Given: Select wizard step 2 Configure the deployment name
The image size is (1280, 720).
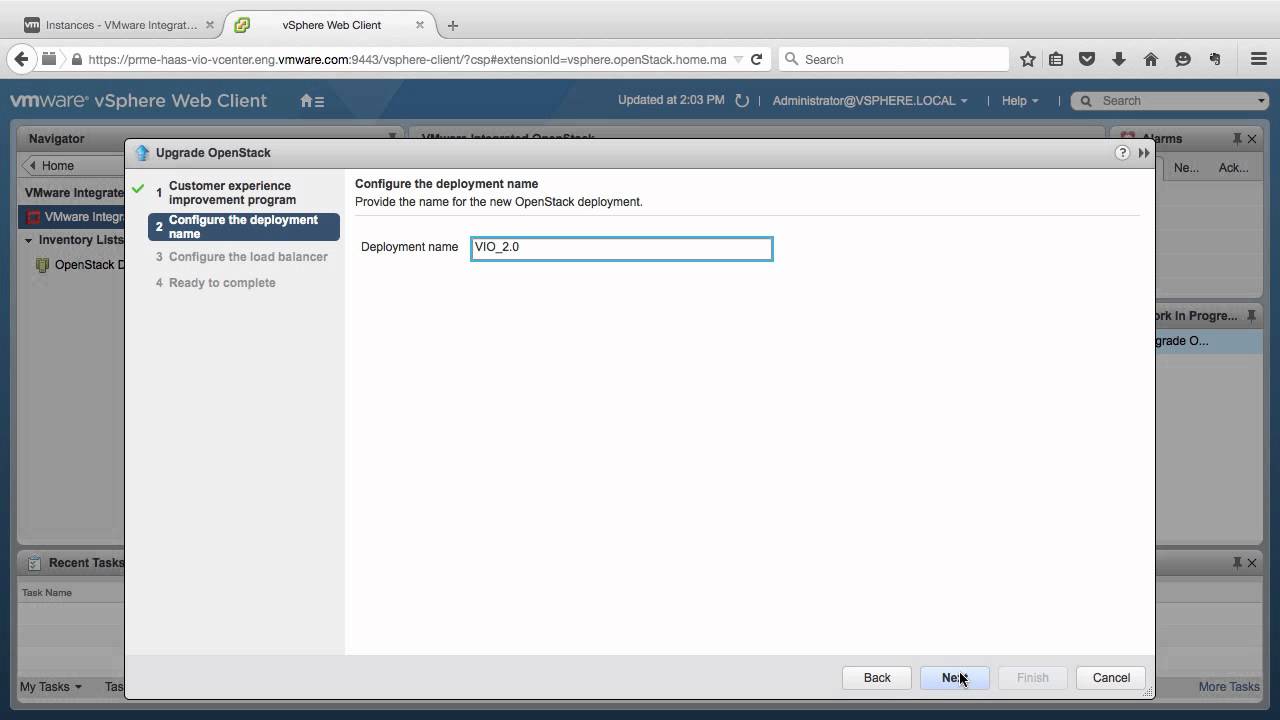Looking at the screenshot, I should [244, 227].
